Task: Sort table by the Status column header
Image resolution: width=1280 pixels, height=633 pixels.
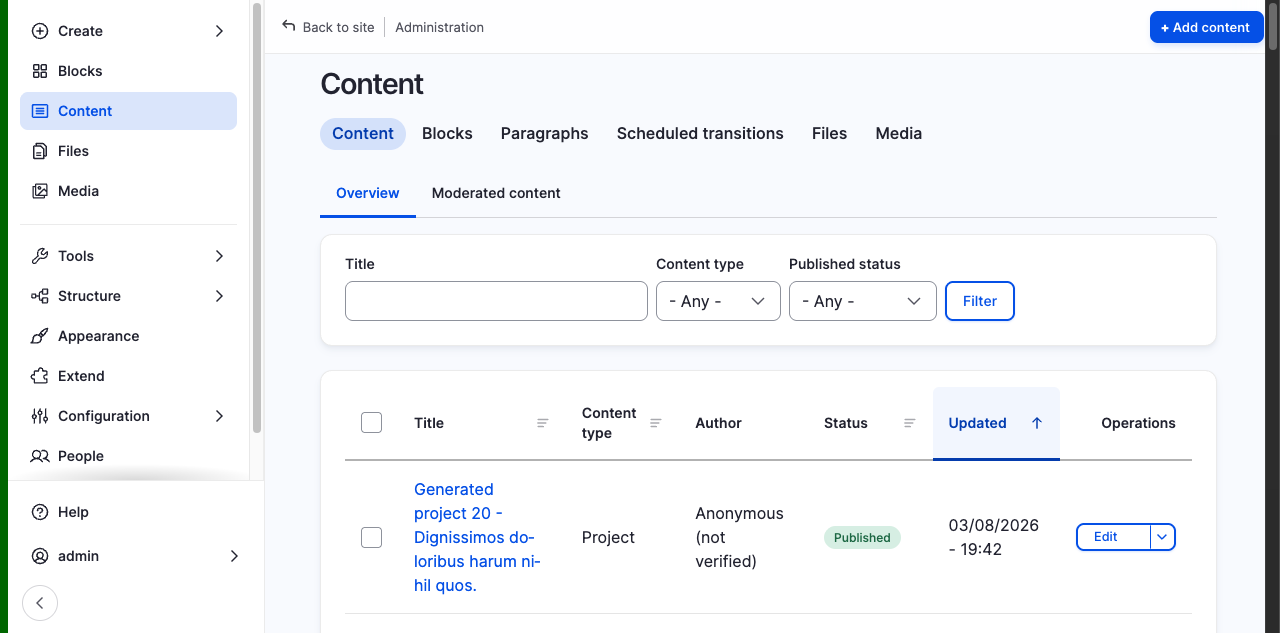Action: point(870,423)
